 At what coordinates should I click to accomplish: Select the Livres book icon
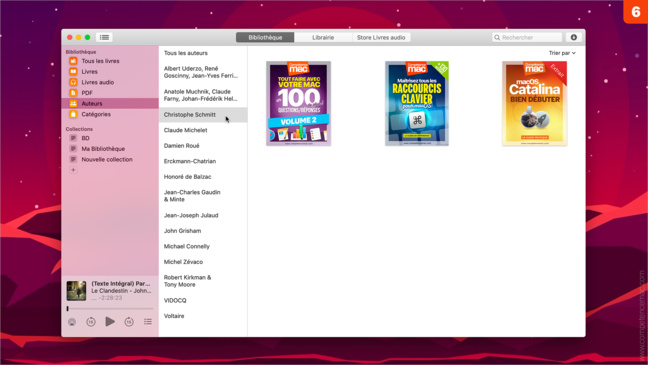(73, 72)
